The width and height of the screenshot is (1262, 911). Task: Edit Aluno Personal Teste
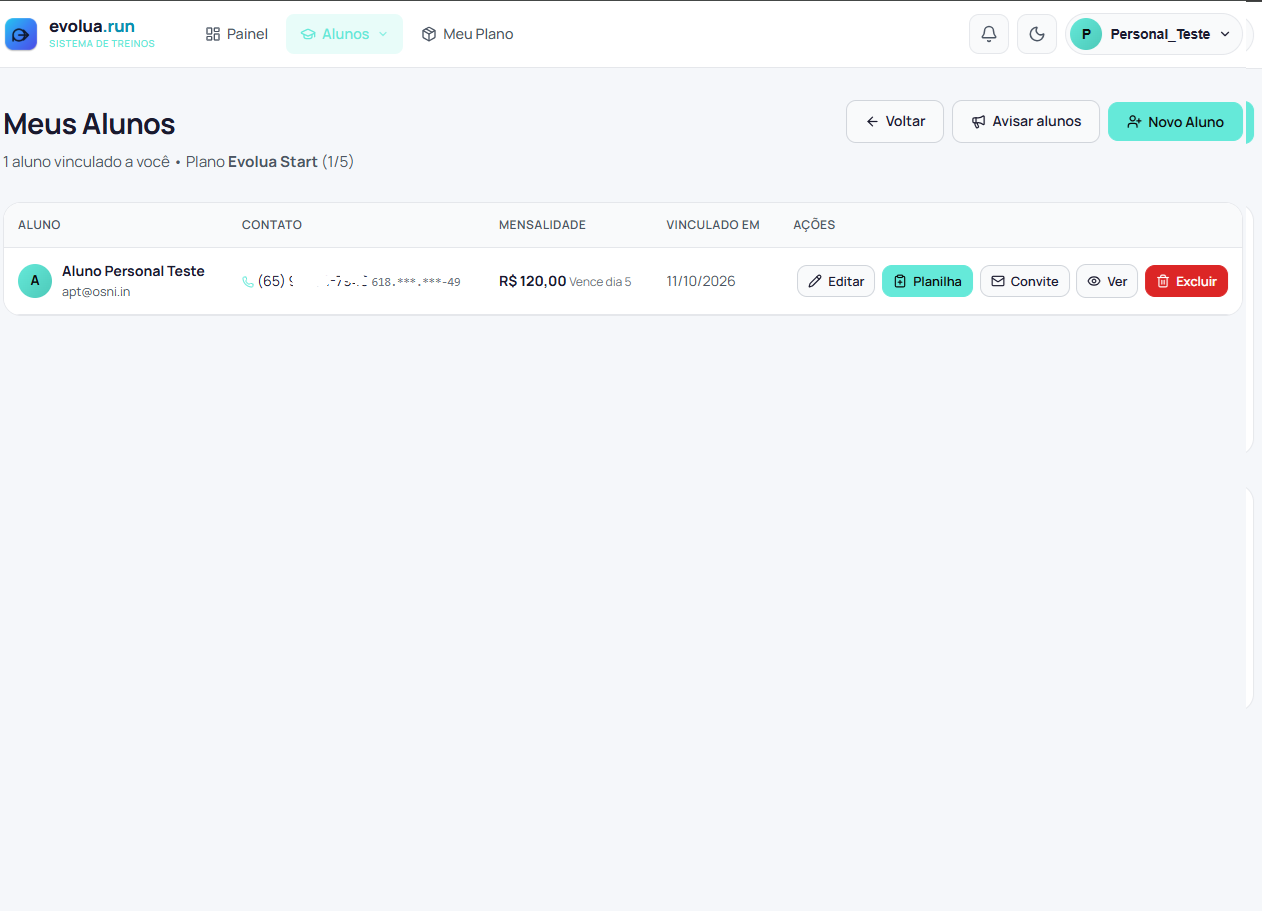click(836, 281)
